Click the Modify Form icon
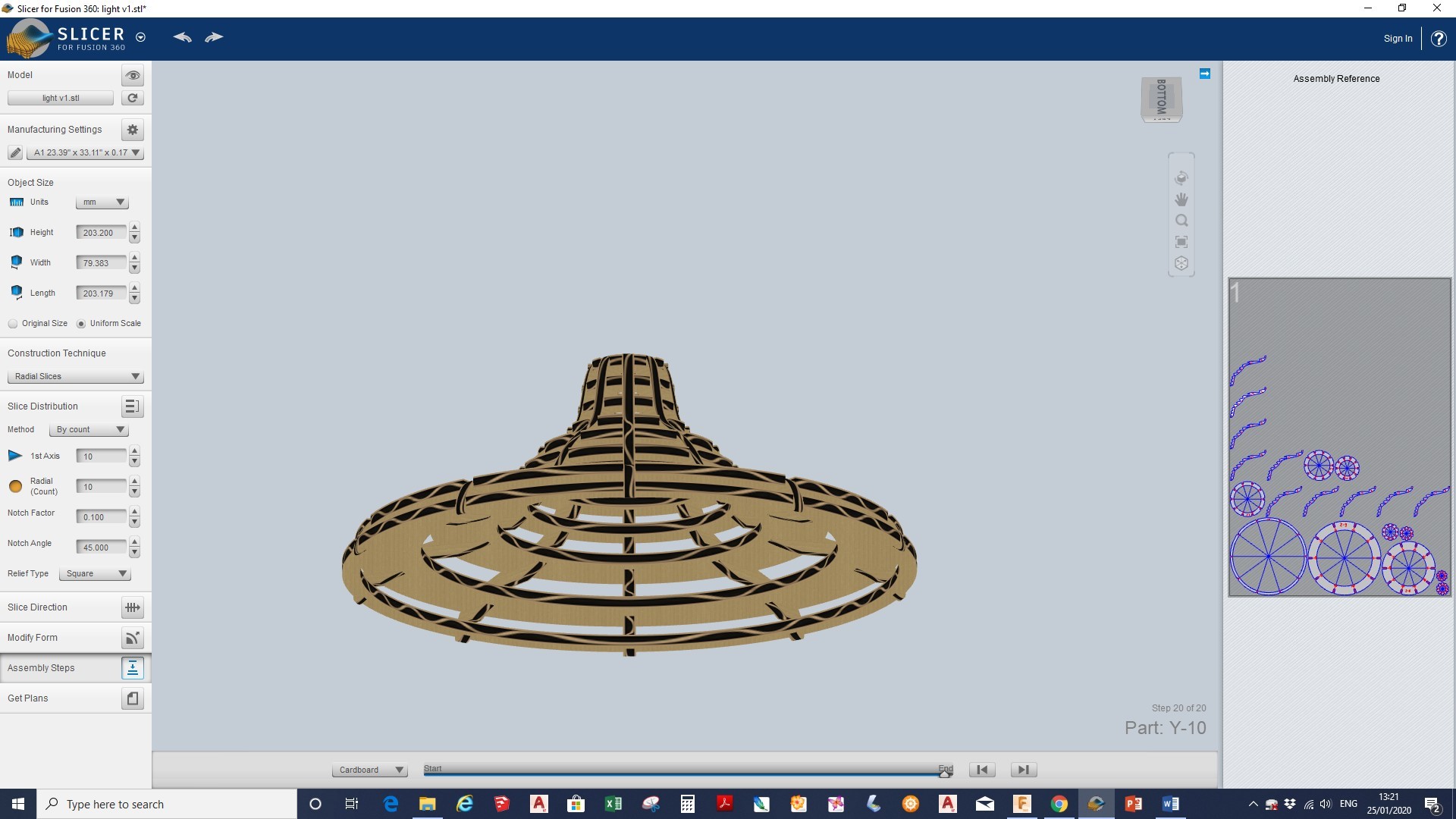Image resolution: width=1456 pixels, height=819 pixels. 132,638
